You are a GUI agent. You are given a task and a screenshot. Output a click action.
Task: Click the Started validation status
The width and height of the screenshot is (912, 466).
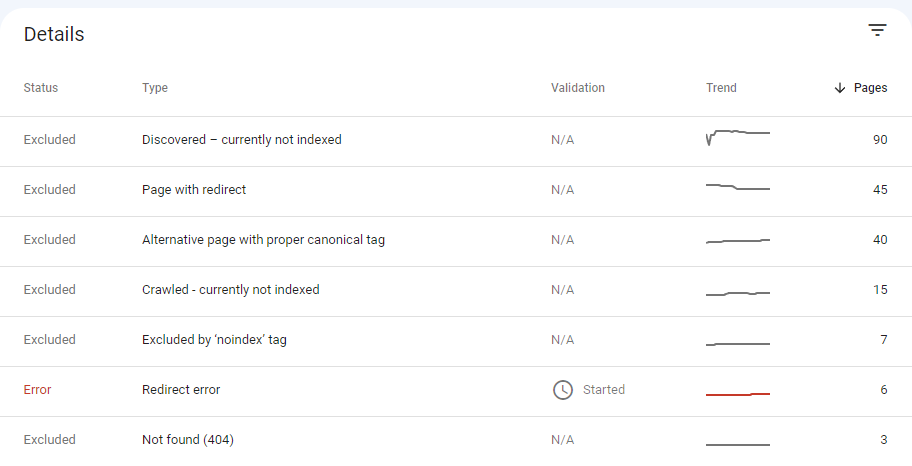604,390
